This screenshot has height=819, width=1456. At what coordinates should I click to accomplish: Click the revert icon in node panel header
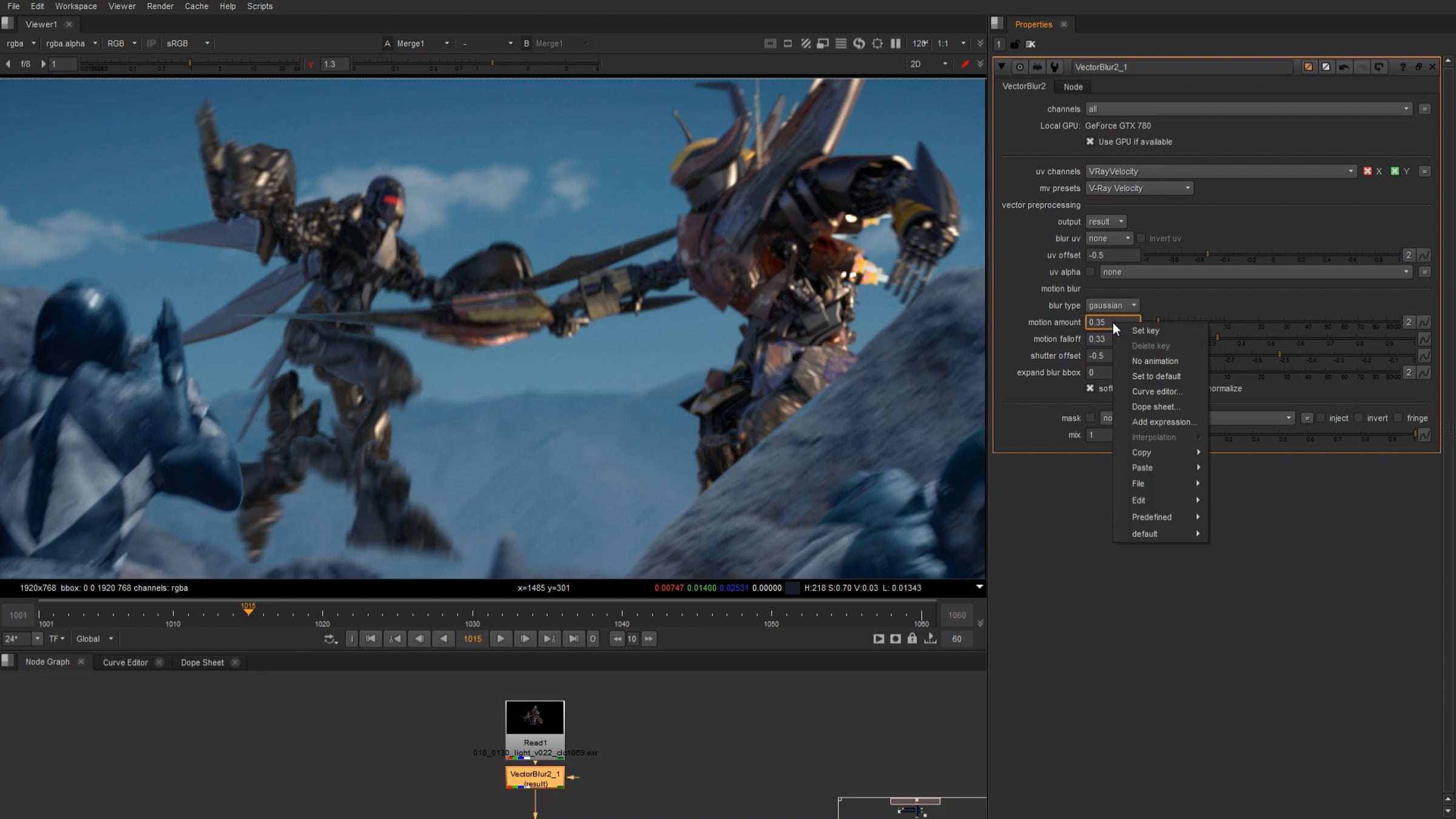(x=1379, y=67)
